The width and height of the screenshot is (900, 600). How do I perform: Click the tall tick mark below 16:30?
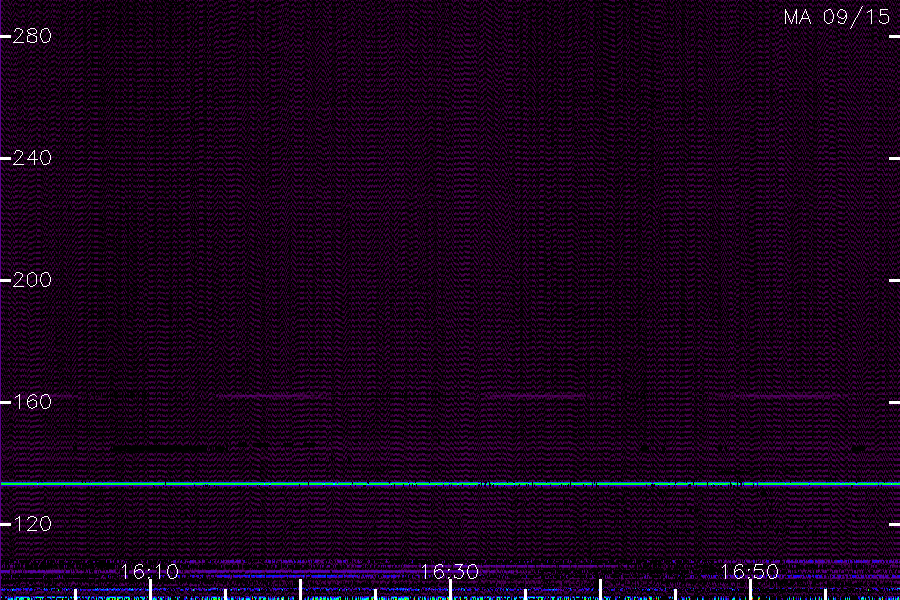(x=451, y=590)
